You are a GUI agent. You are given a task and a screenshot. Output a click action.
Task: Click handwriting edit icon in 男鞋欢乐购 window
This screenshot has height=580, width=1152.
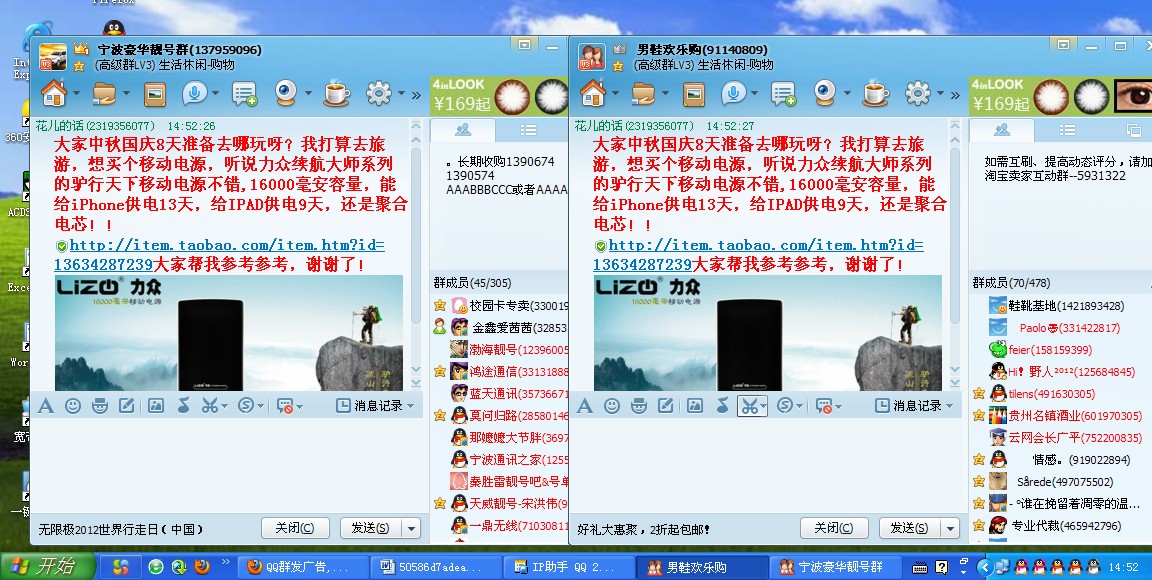tap(666, 406)
